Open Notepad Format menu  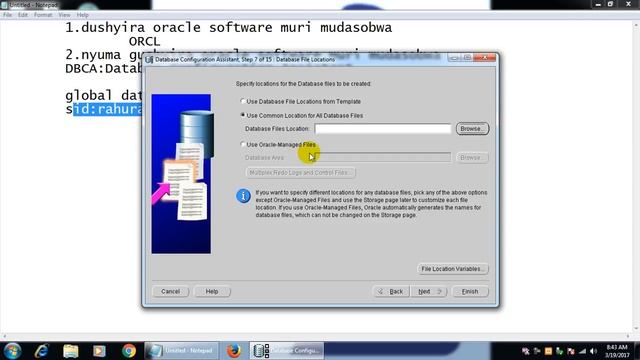(43, 15)
